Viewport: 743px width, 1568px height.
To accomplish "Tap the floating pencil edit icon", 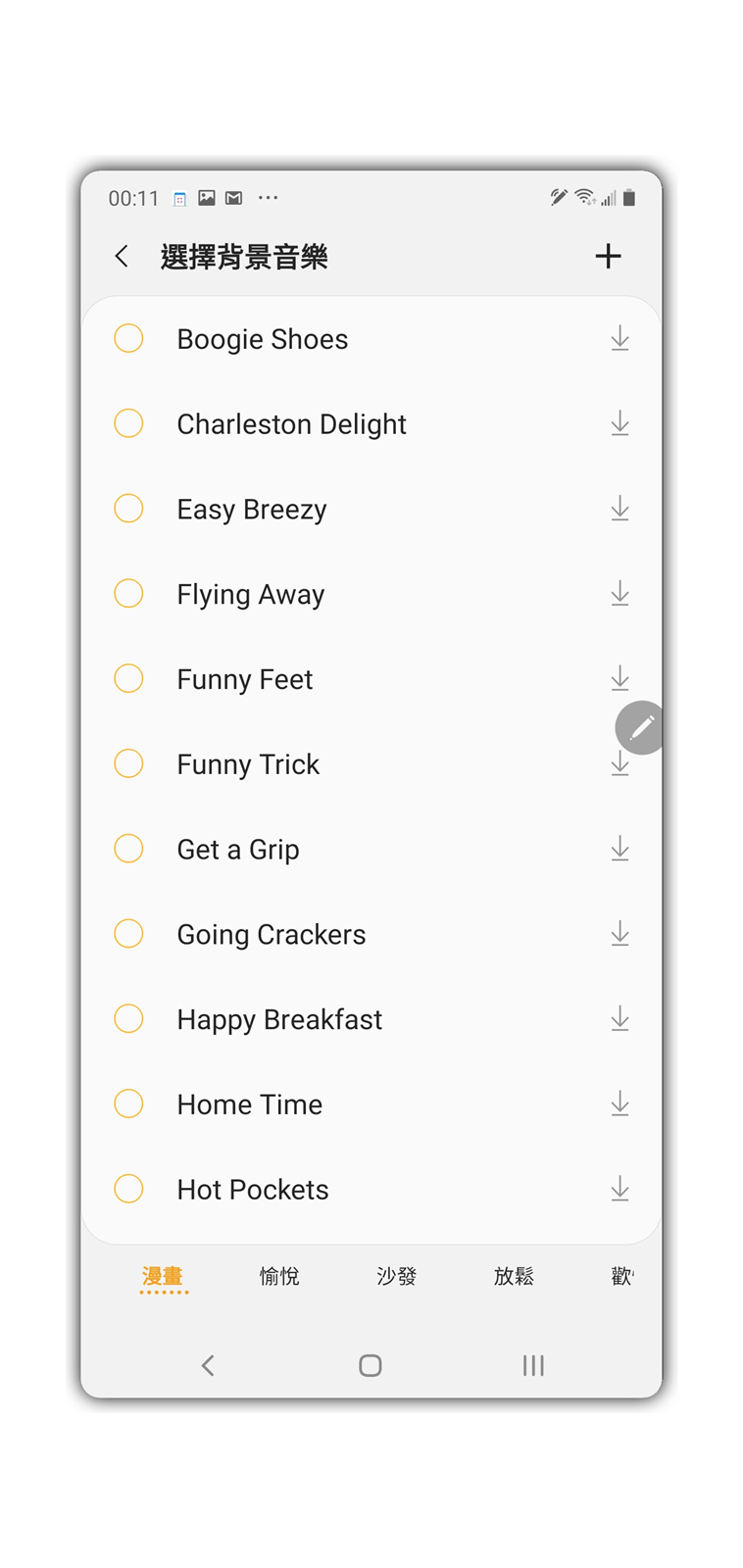I will tap(640, 728).
